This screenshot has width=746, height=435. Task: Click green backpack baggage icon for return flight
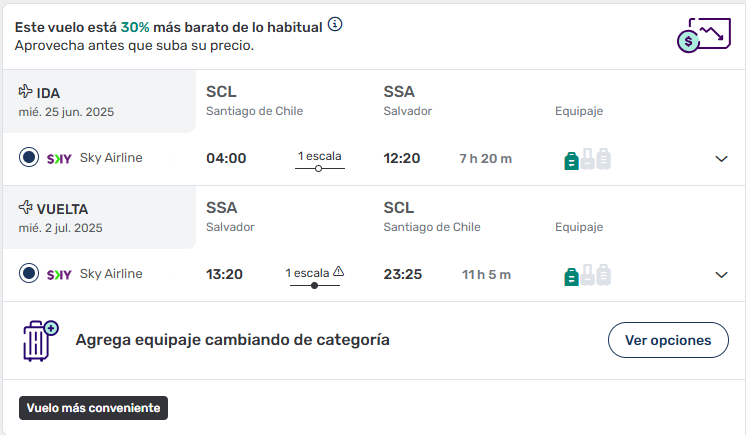pyautogui.click(x=571, y=277)
